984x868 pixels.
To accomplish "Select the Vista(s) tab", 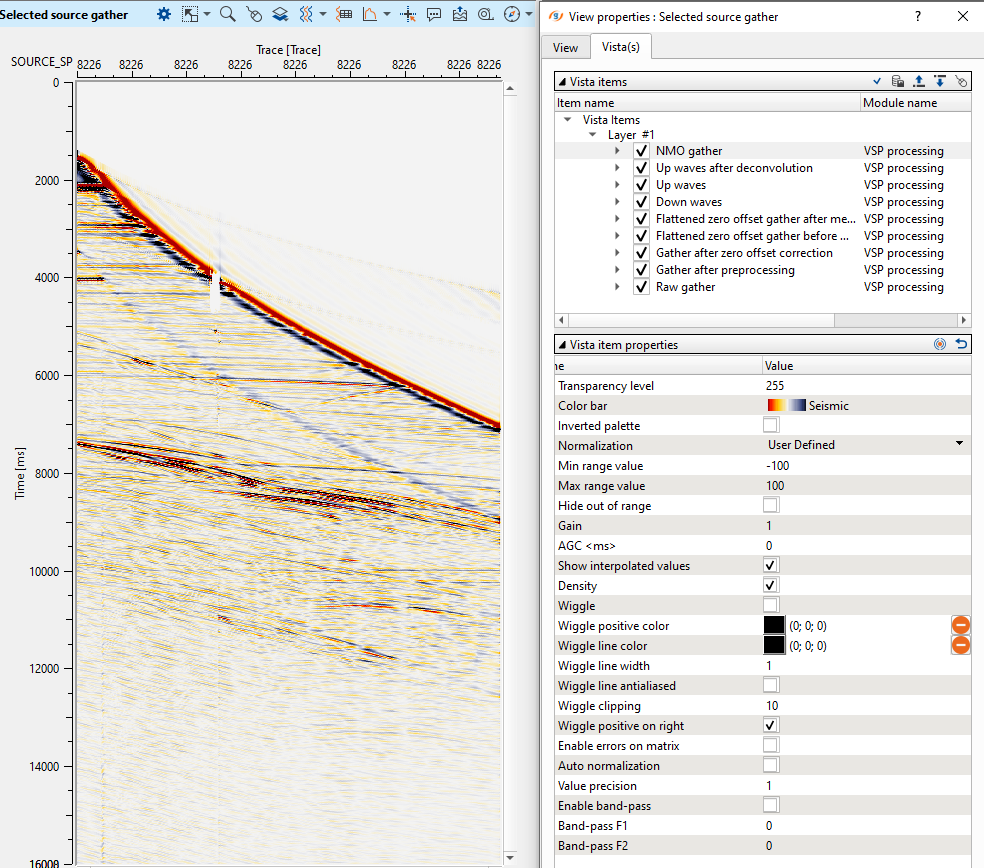I will coord(621,47).
